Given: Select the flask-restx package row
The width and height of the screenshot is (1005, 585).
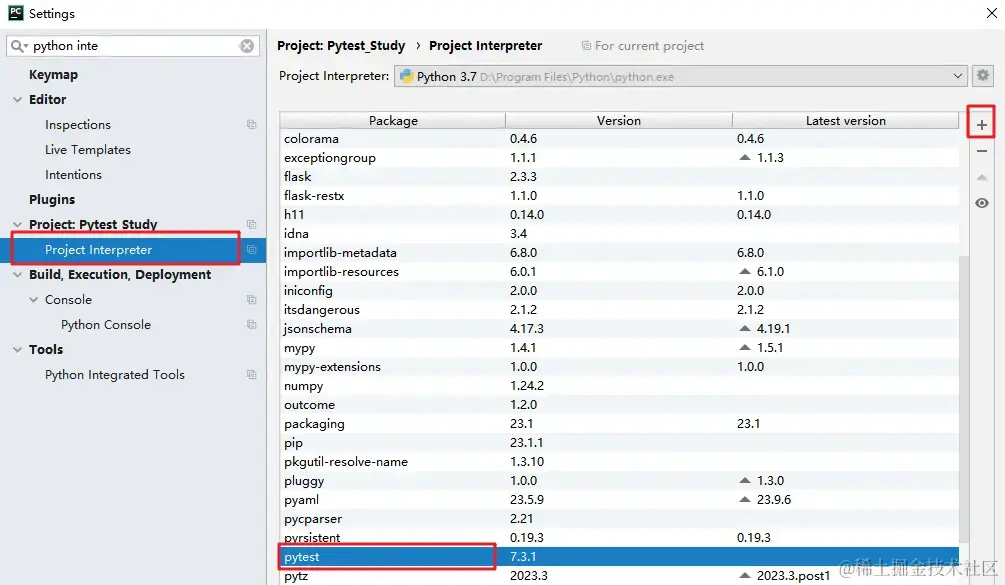Looking at the screenshot, I should pyautogui.click(x=619, y=195).
